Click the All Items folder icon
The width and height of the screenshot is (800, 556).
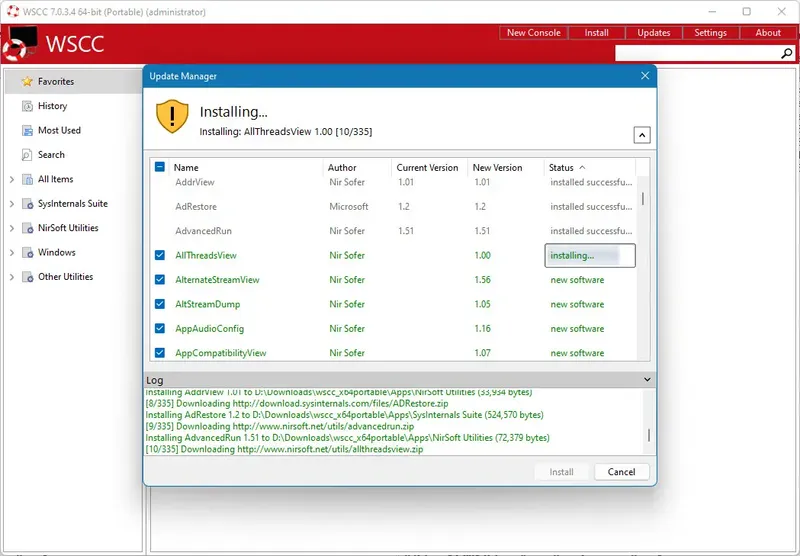28,179
